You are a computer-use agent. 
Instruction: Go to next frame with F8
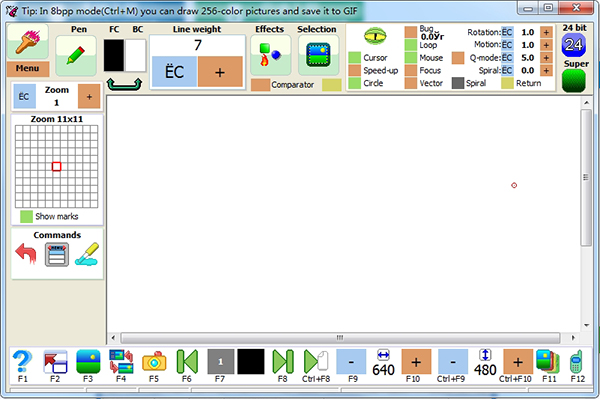[x=283, y=362]
